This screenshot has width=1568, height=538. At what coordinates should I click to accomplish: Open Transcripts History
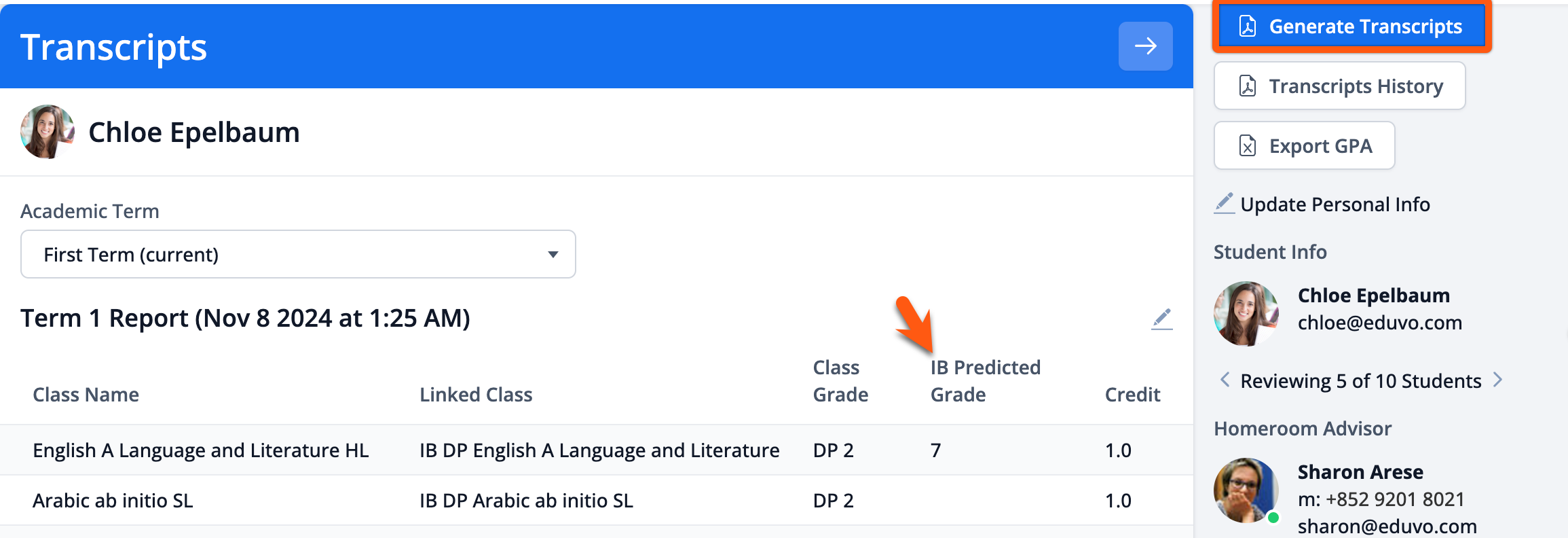tap(1339, 86)
